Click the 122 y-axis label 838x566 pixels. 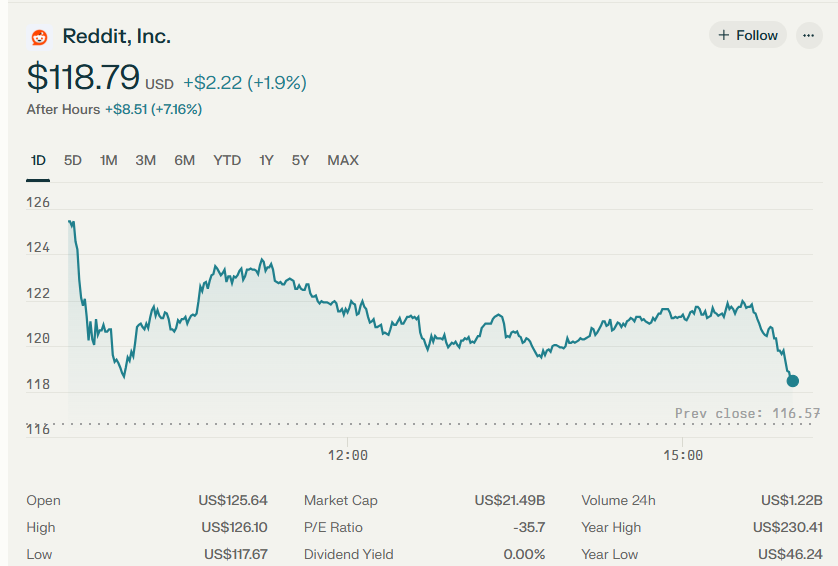tap(38, 293)
